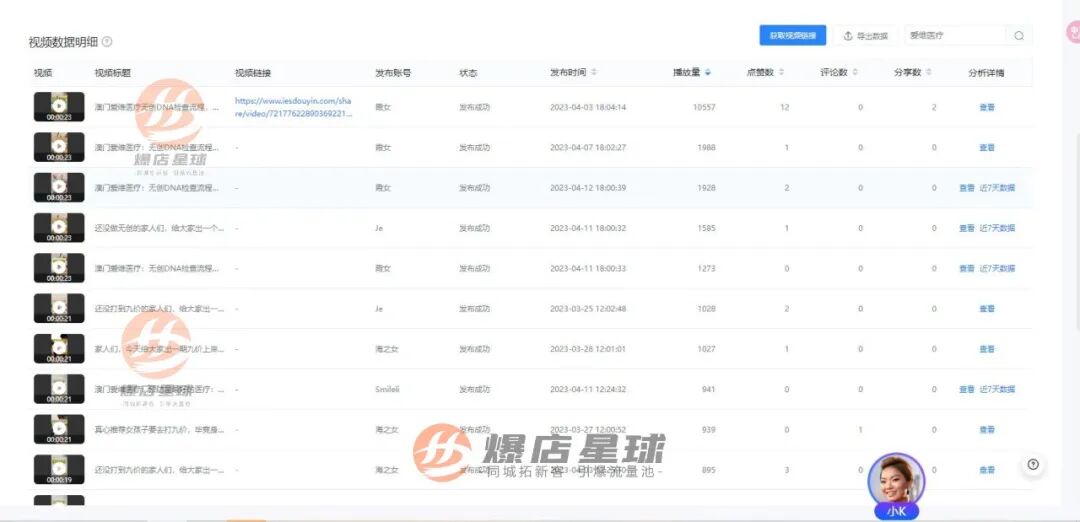Open 近7天数据 for the 1928 plays row
This screenshot has height=522, width=1080.
pyautogui.click(x=997, y=188)
